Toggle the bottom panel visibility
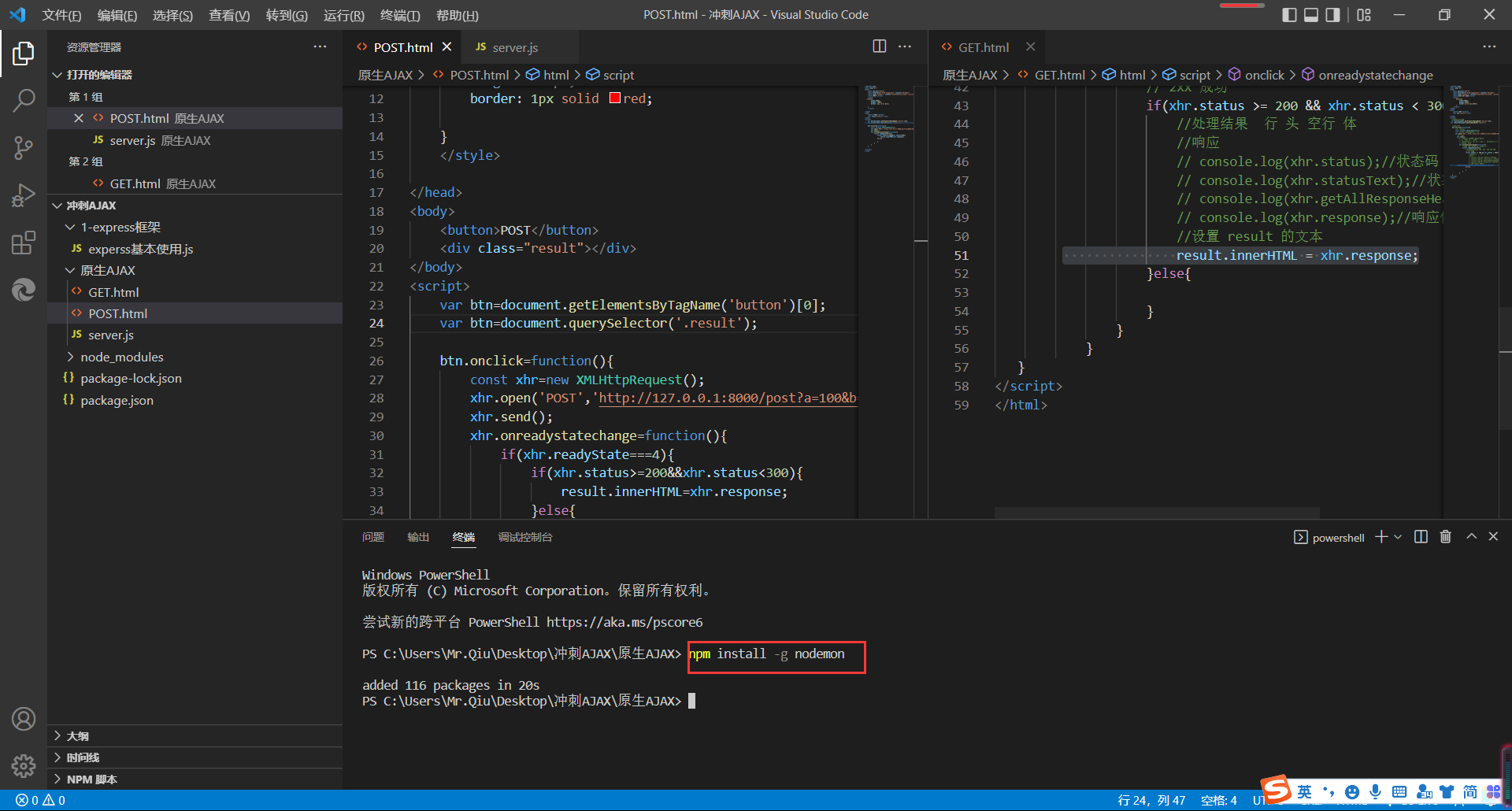This screenshot has width=1512, height=811. click(x=1311, y=14)
